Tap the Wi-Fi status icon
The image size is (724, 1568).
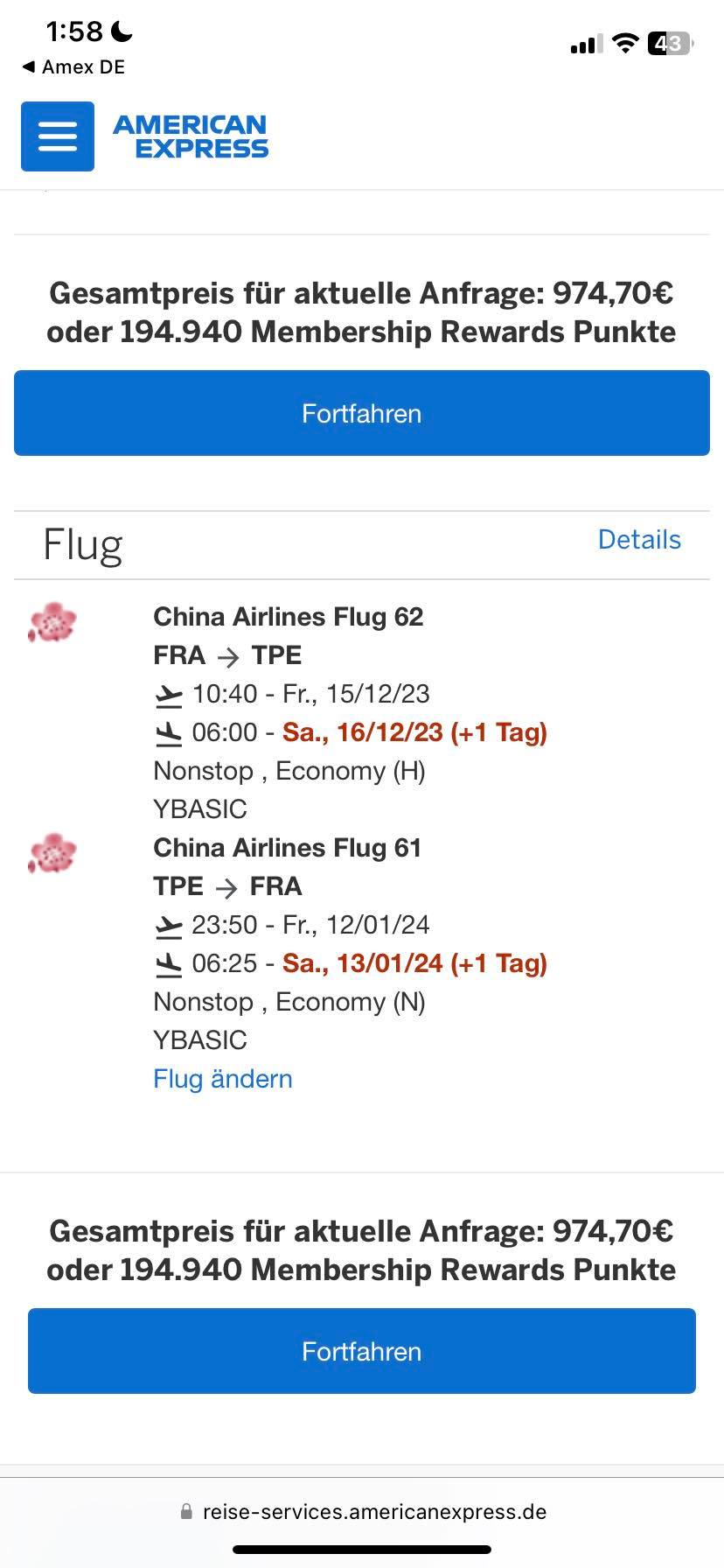[625, 43]
